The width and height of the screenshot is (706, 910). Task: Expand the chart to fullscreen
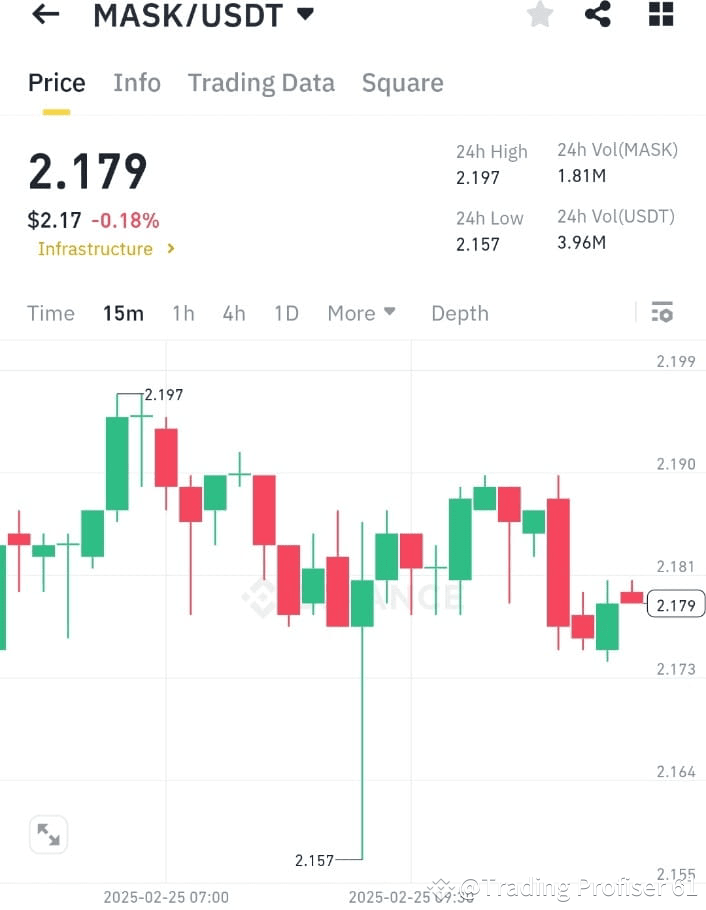pos(49,834)
